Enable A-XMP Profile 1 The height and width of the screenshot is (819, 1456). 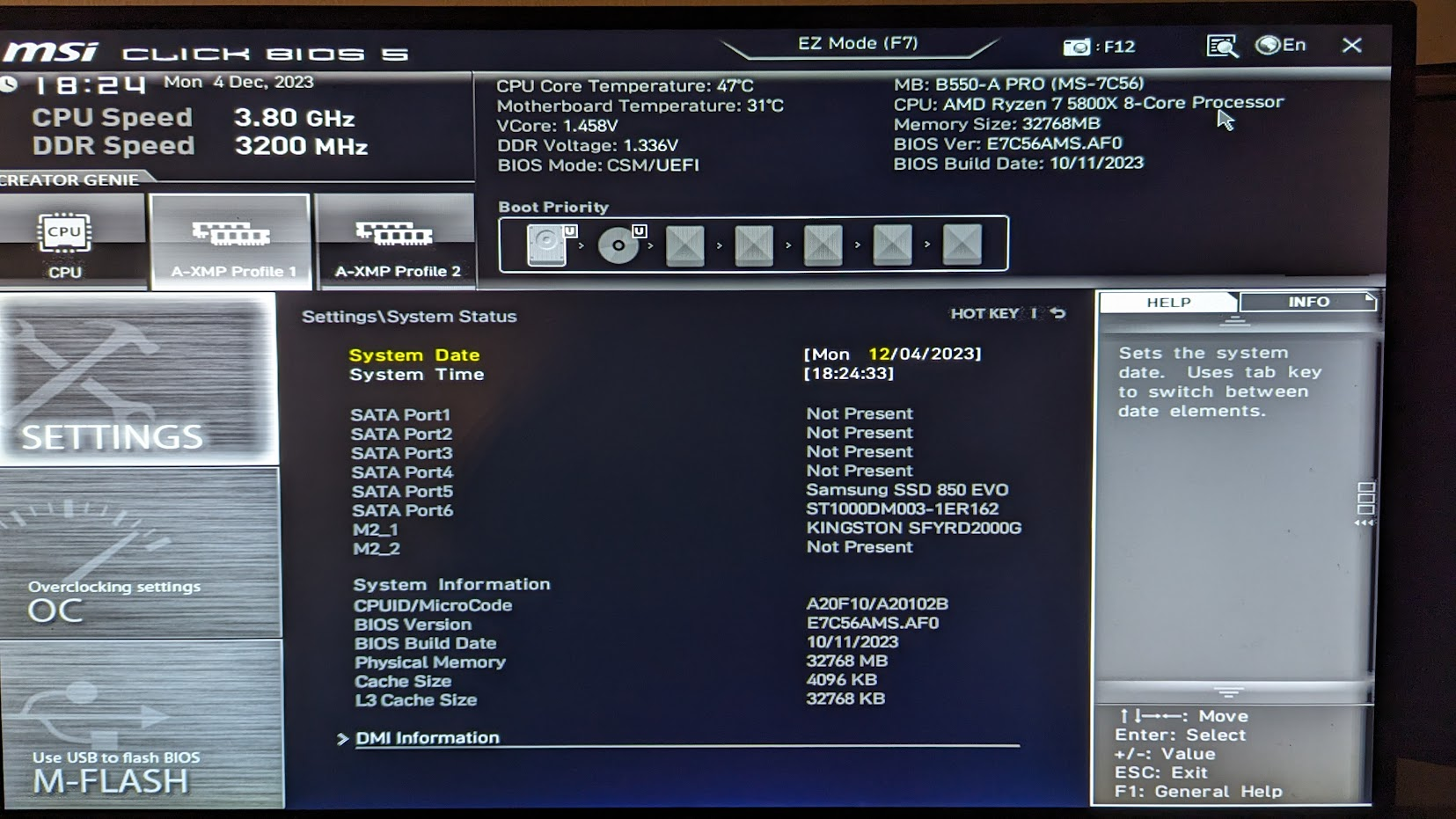click(x=231, y=243)
